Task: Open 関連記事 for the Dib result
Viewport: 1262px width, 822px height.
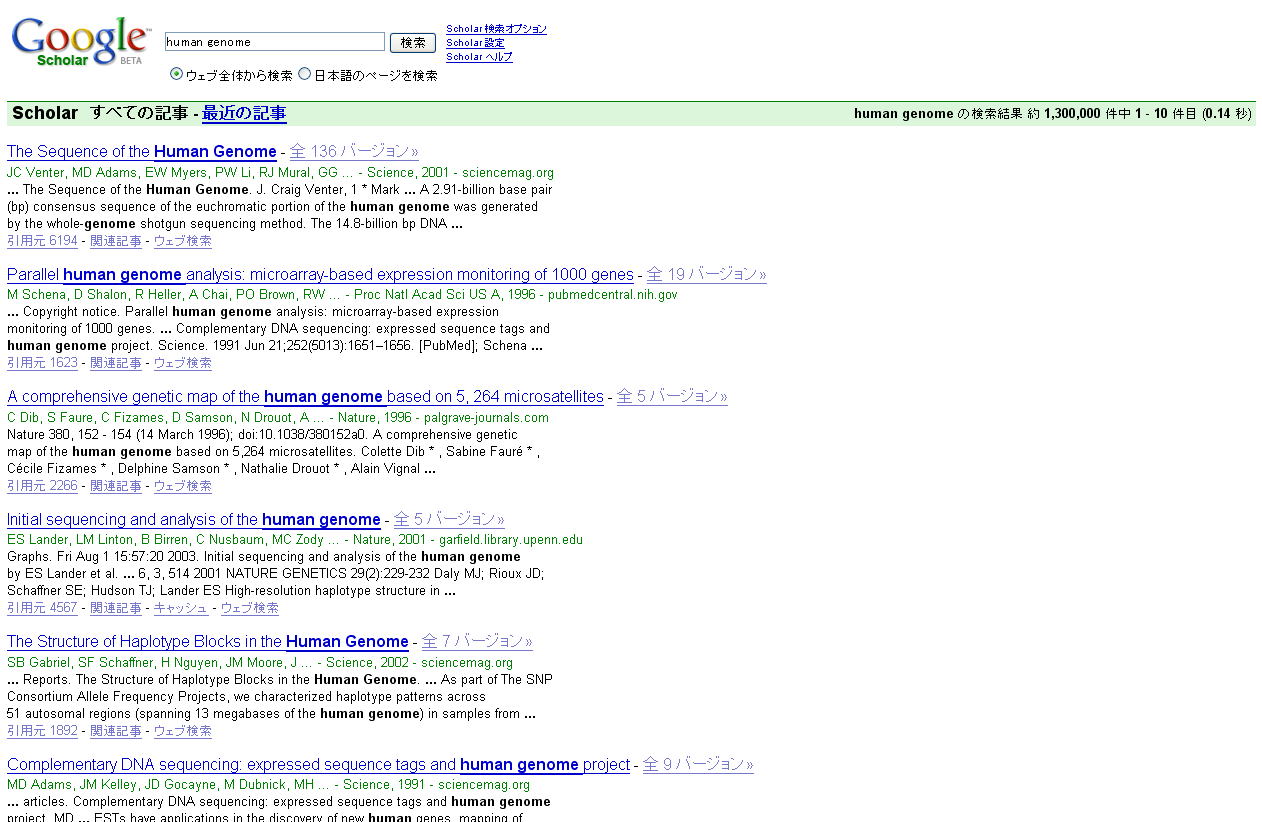Action: (x=116, y=486)
